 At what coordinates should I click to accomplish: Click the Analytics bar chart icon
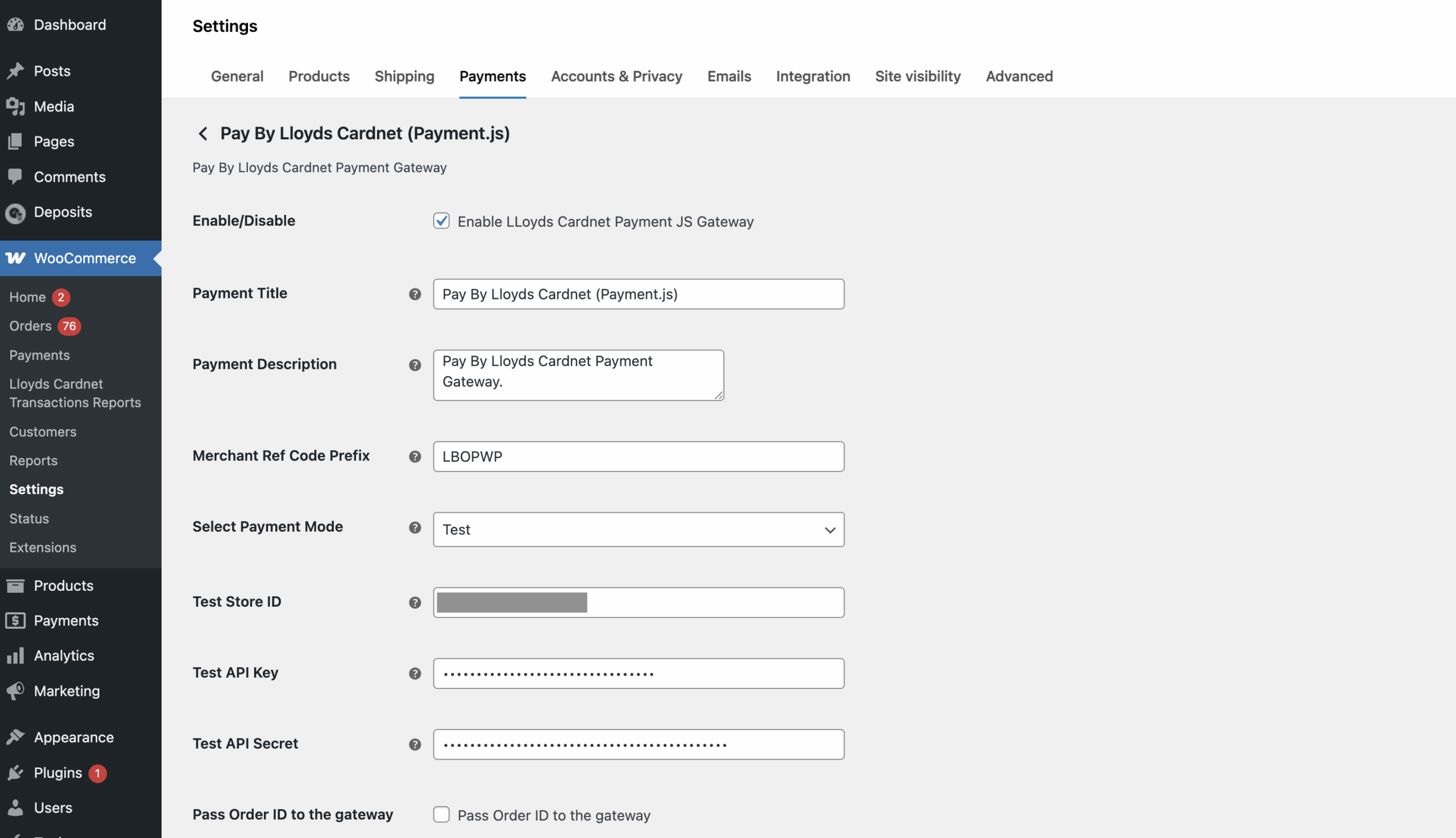(x=15, y=656)
